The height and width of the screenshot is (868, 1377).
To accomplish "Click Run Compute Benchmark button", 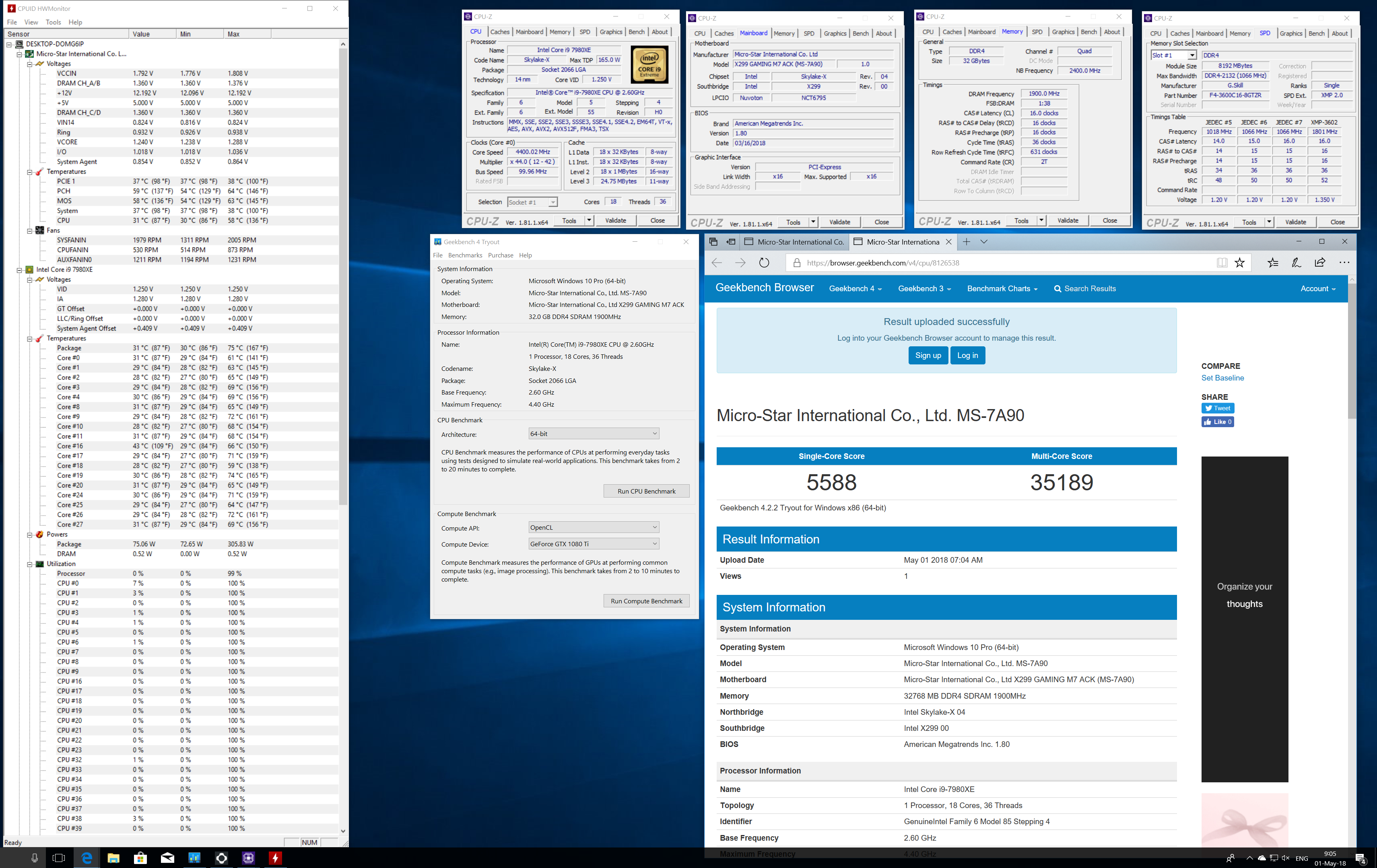I will click(646, 601).
